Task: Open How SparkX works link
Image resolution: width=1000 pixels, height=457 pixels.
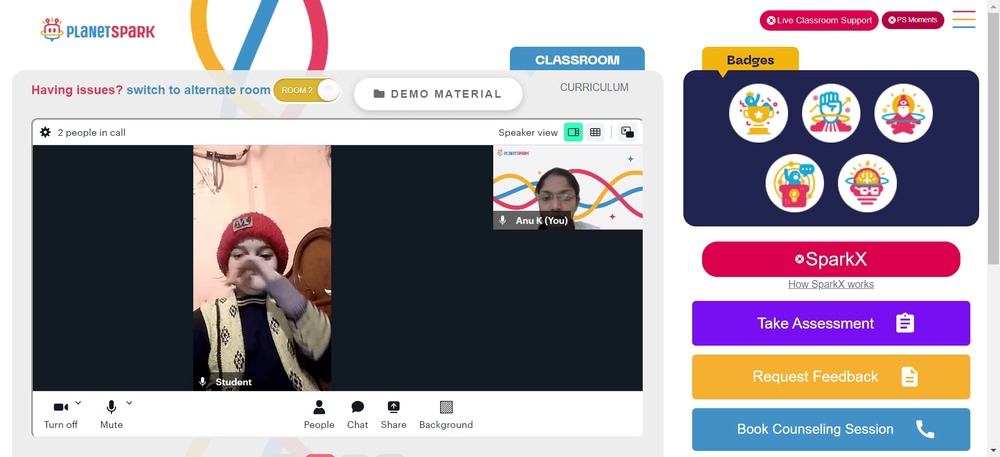Action: pos(831,284)
